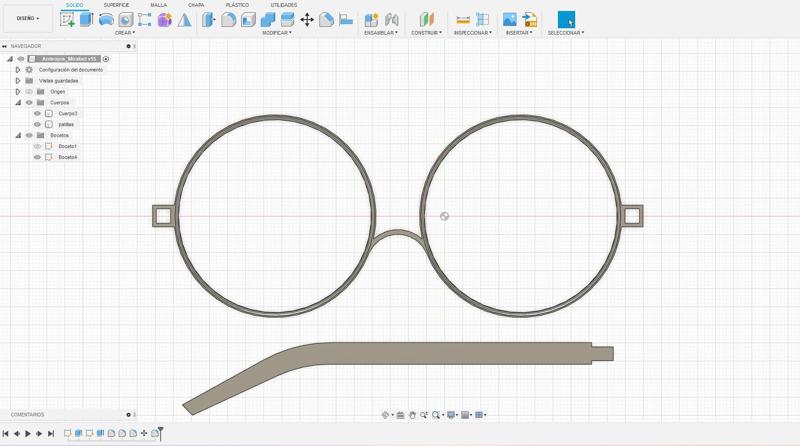Select the Fillet tool
The height and width of the screenshot is (446, 800).
229,20
